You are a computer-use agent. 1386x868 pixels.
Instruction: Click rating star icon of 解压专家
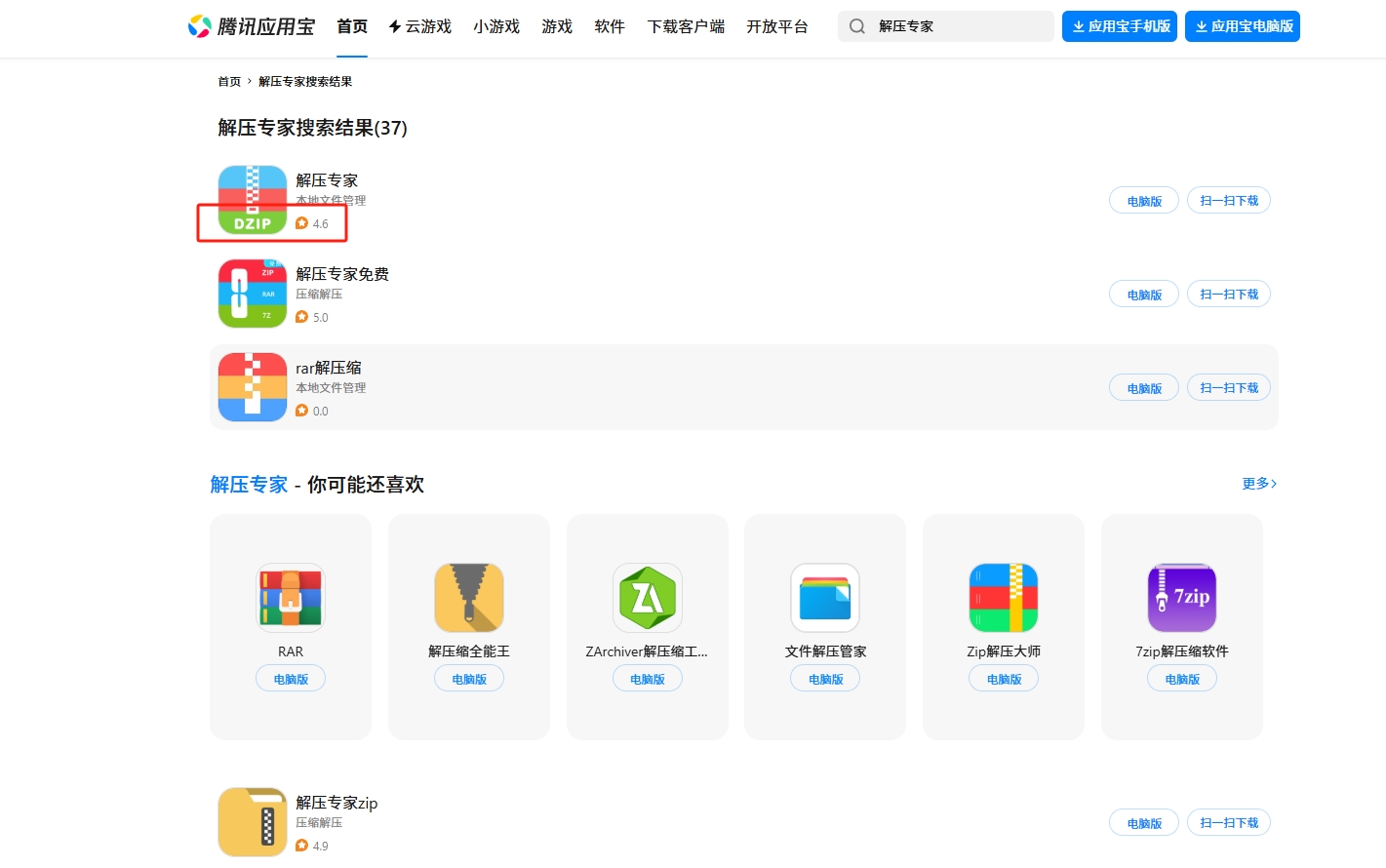301,223
